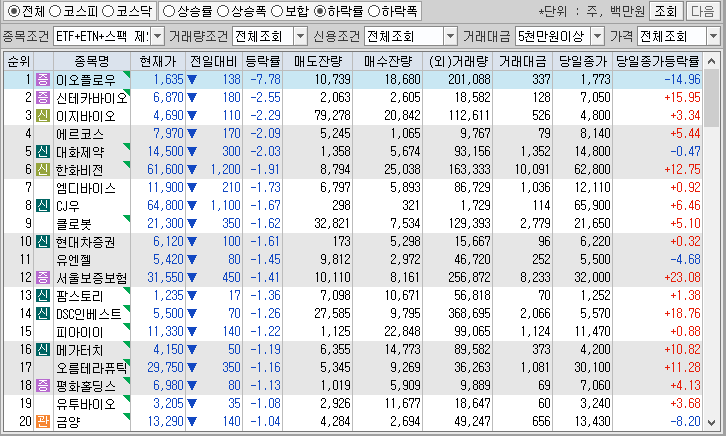This screenshot has height=436, width=726.
Task: Open the 거래량조건 dropdown
Action: (x=300, y=36)
